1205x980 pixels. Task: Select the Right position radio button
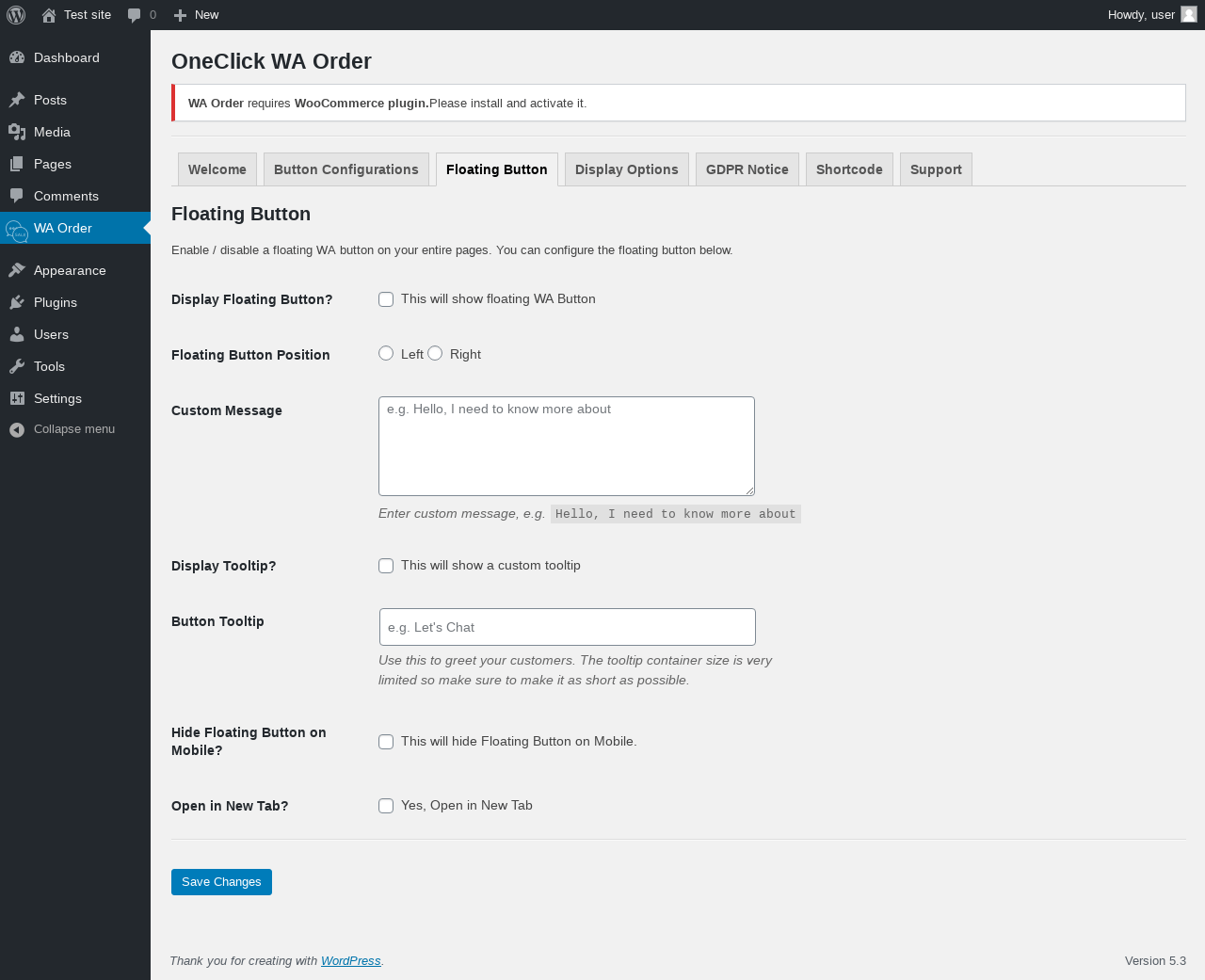[x=435, y=353]
